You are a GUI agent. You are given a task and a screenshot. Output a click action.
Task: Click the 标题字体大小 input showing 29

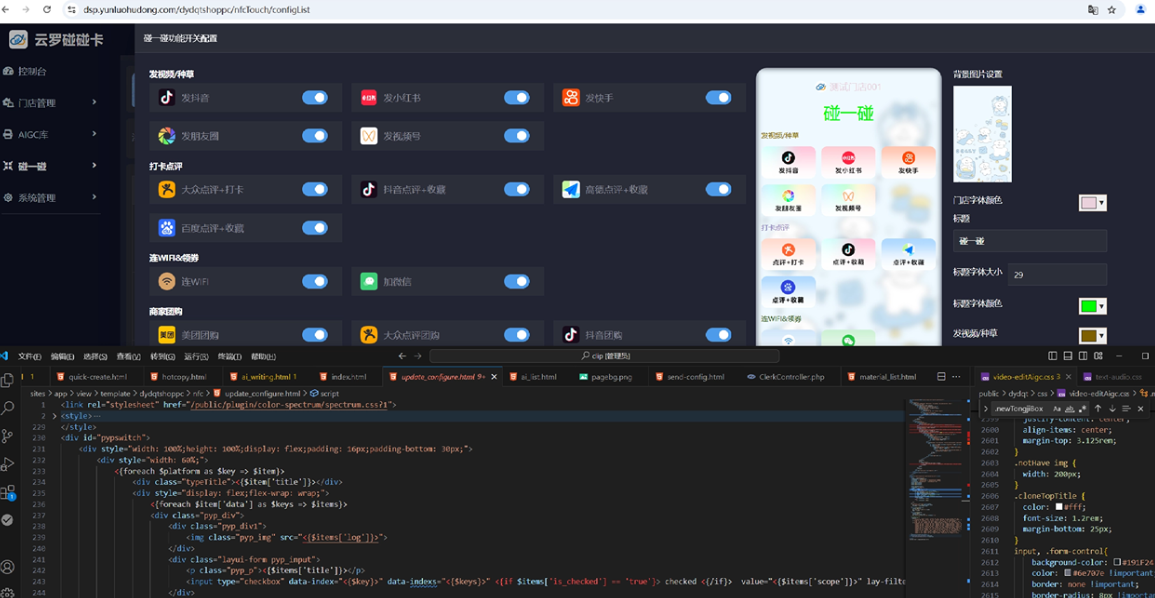click(1057, 274)
